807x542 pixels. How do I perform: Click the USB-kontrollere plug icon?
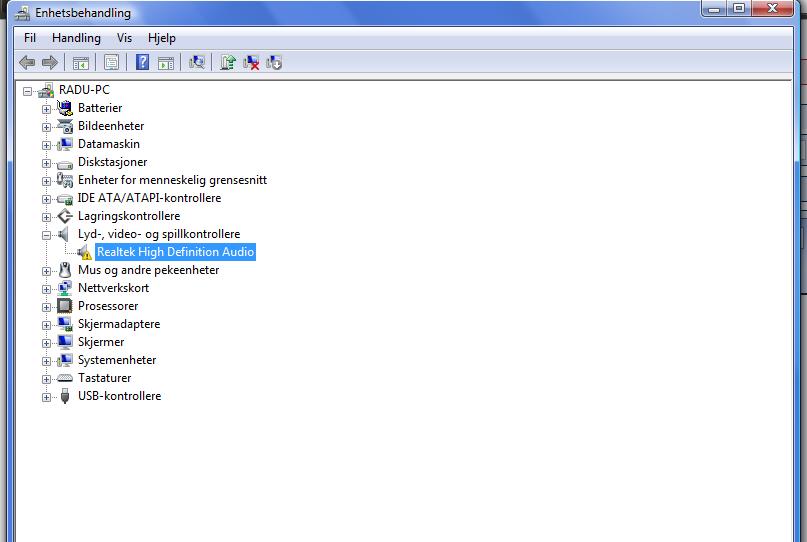pyautogui.click(x=65, y=396)
